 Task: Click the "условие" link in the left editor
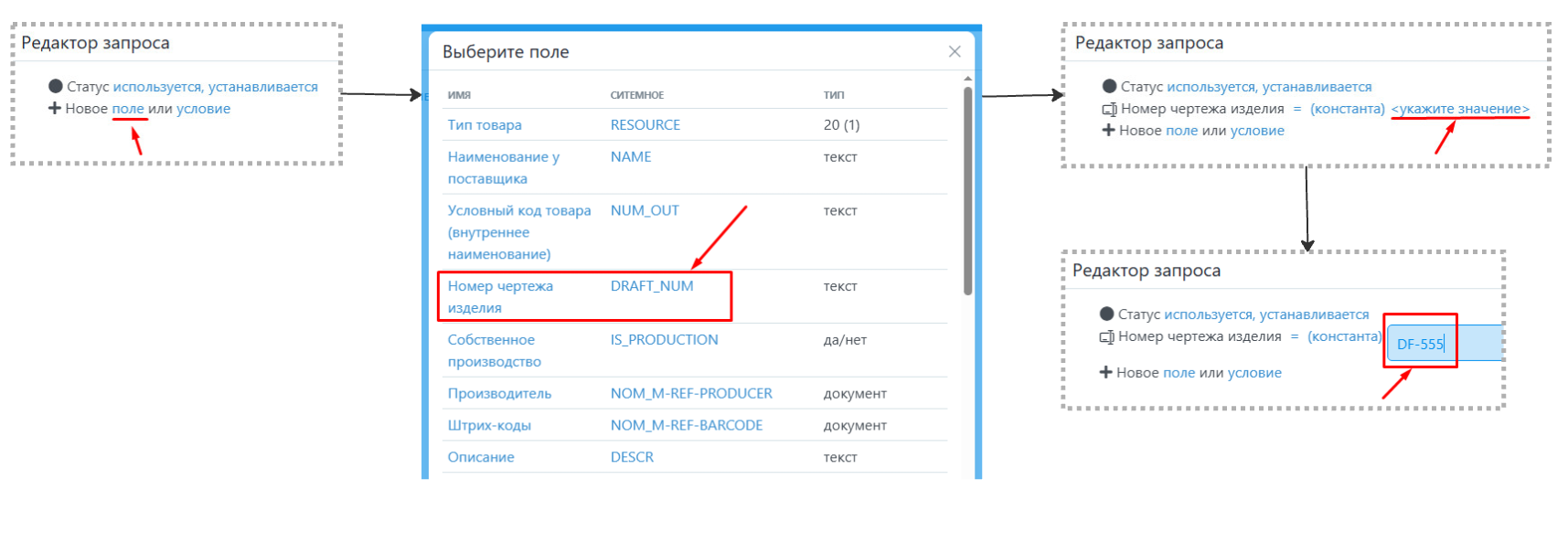203,109
